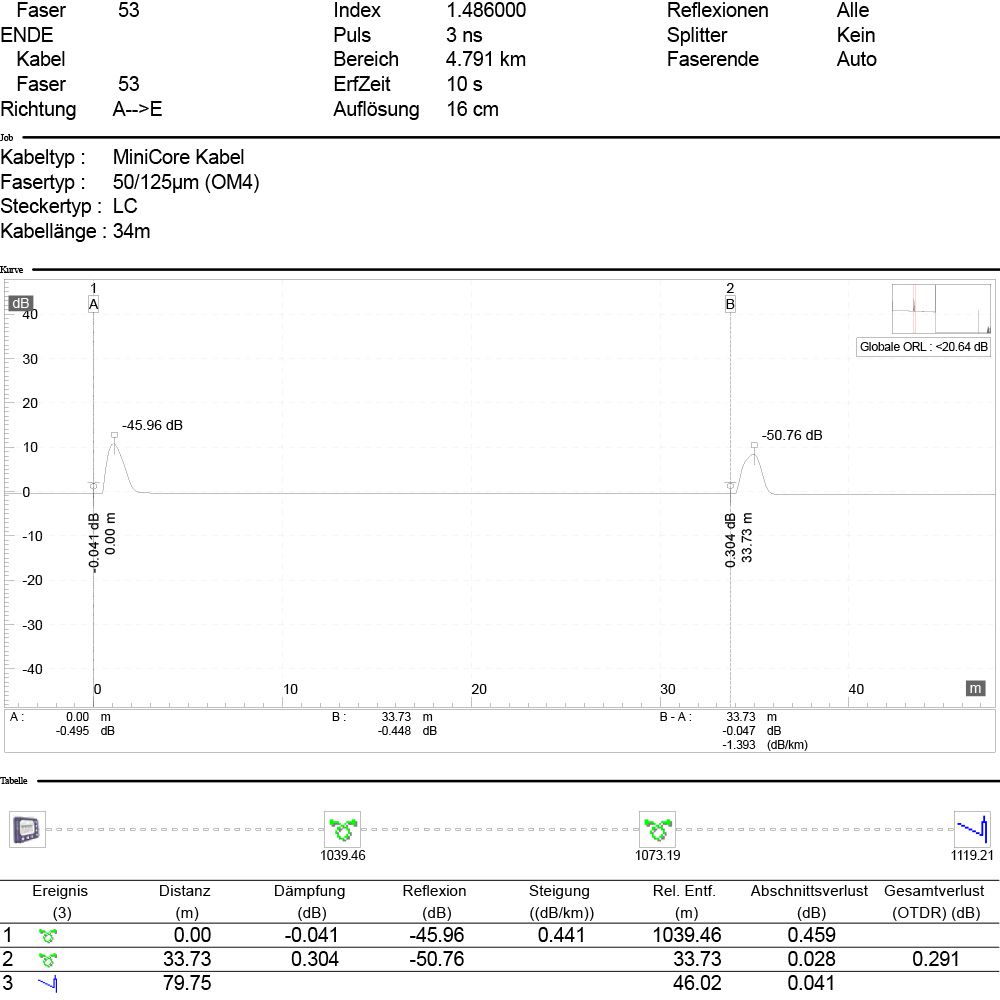The height and width of the screenshot is (1000, 1000).
Task: Click the Globale ORL value box
Action: pyautogui.click(x=923, y=347)
